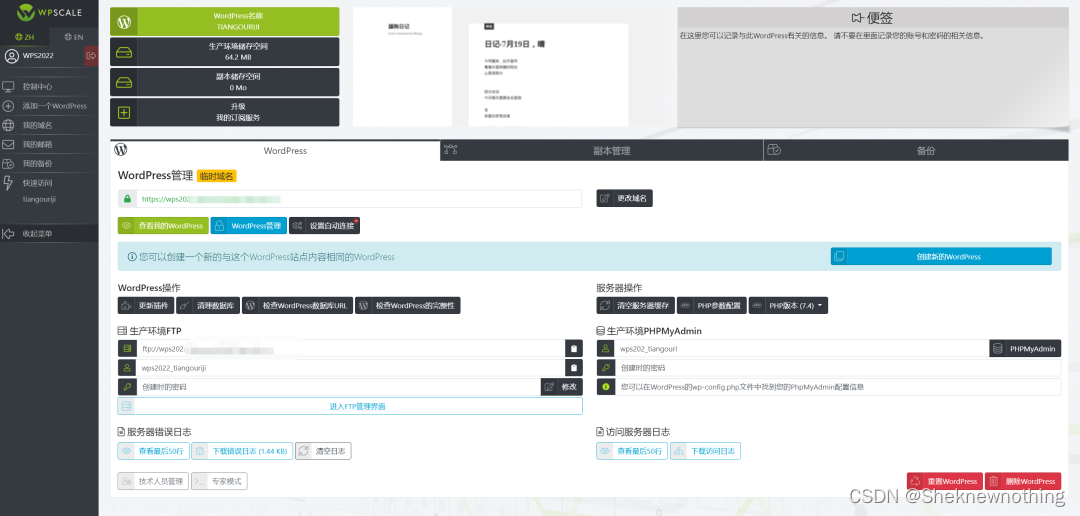Open 控制中心 in the sidebar
Screen dimensions: 1080x516
49,87
